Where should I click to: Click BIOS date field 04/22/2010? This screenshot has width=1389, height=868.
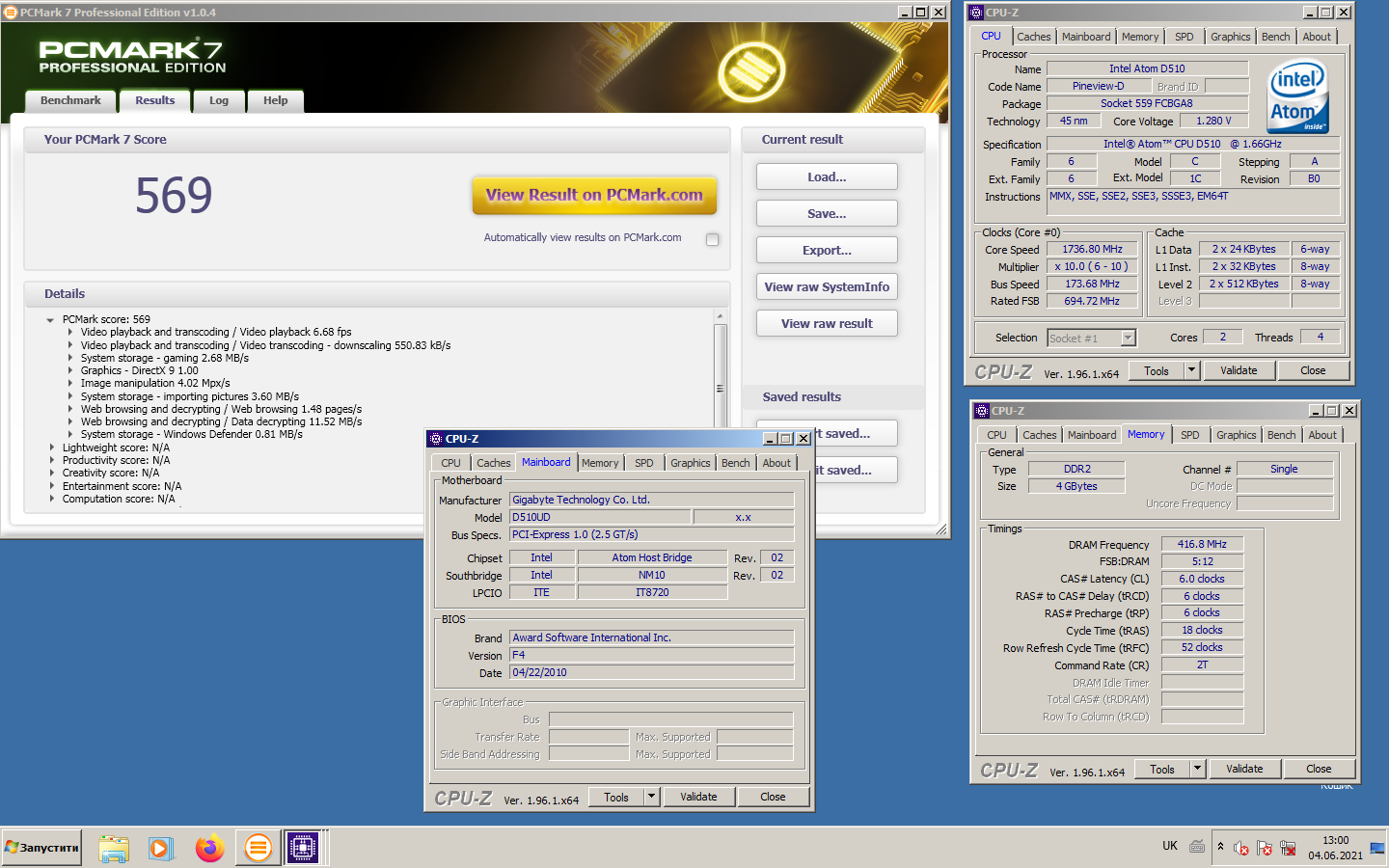(652, 672)
